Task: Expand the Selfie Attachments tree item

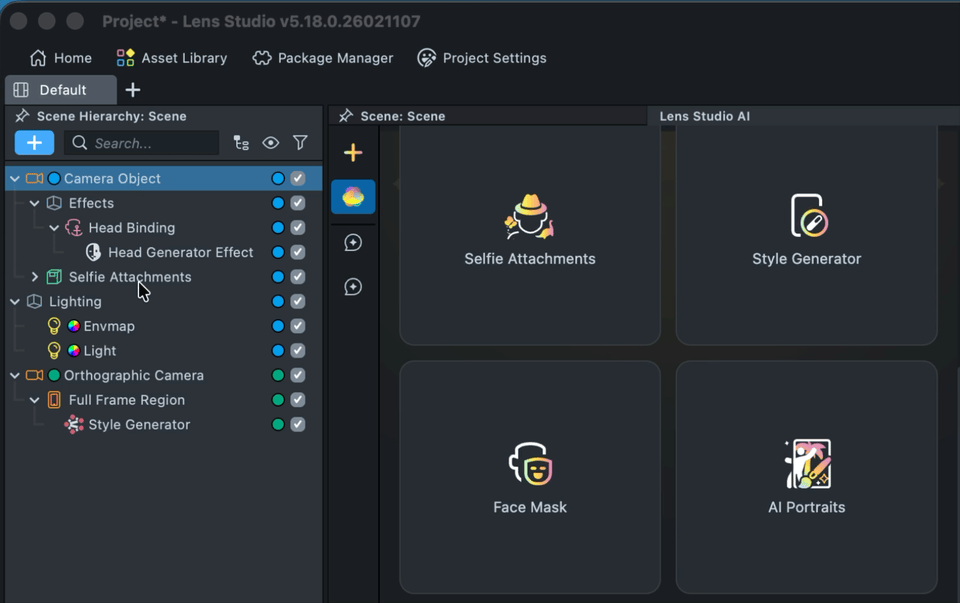Action: point(35,277)
